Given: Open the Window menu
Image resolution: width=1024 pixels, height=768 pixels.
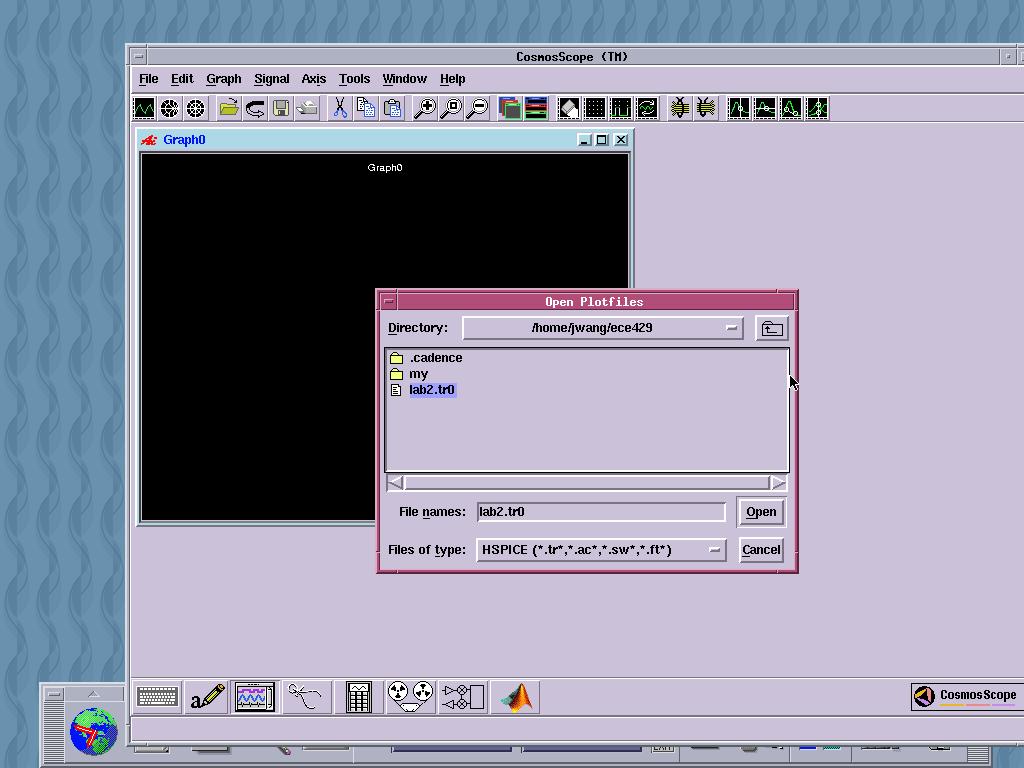Looking at the screenshot, I should point(404,79).
